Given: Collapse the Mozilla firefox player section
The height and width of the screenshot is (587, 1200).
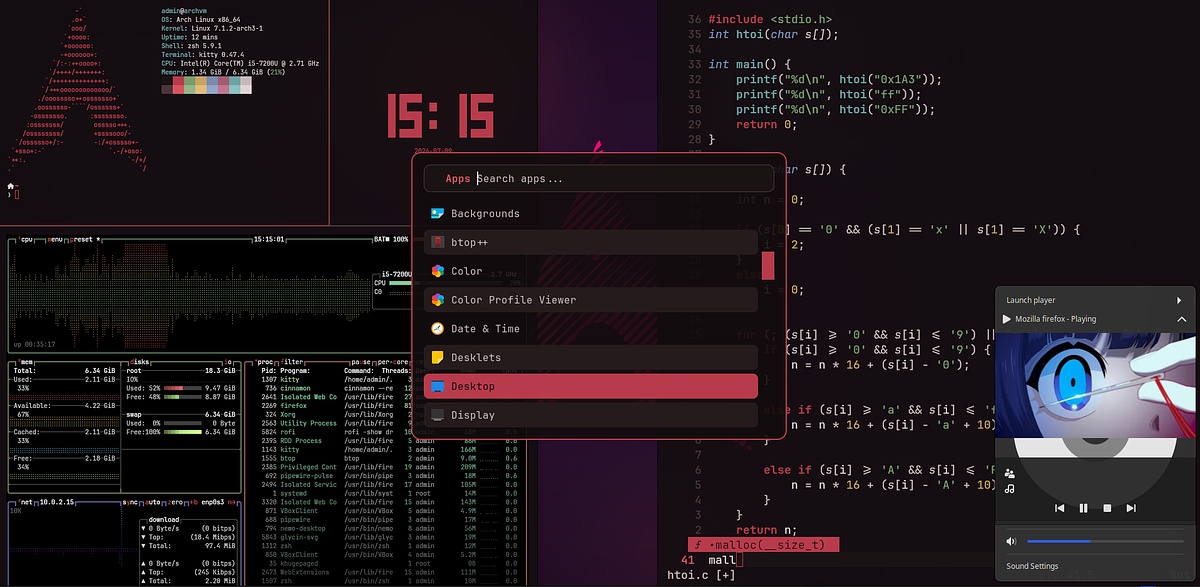Looking at the screenshot, I should (1181, 319).
